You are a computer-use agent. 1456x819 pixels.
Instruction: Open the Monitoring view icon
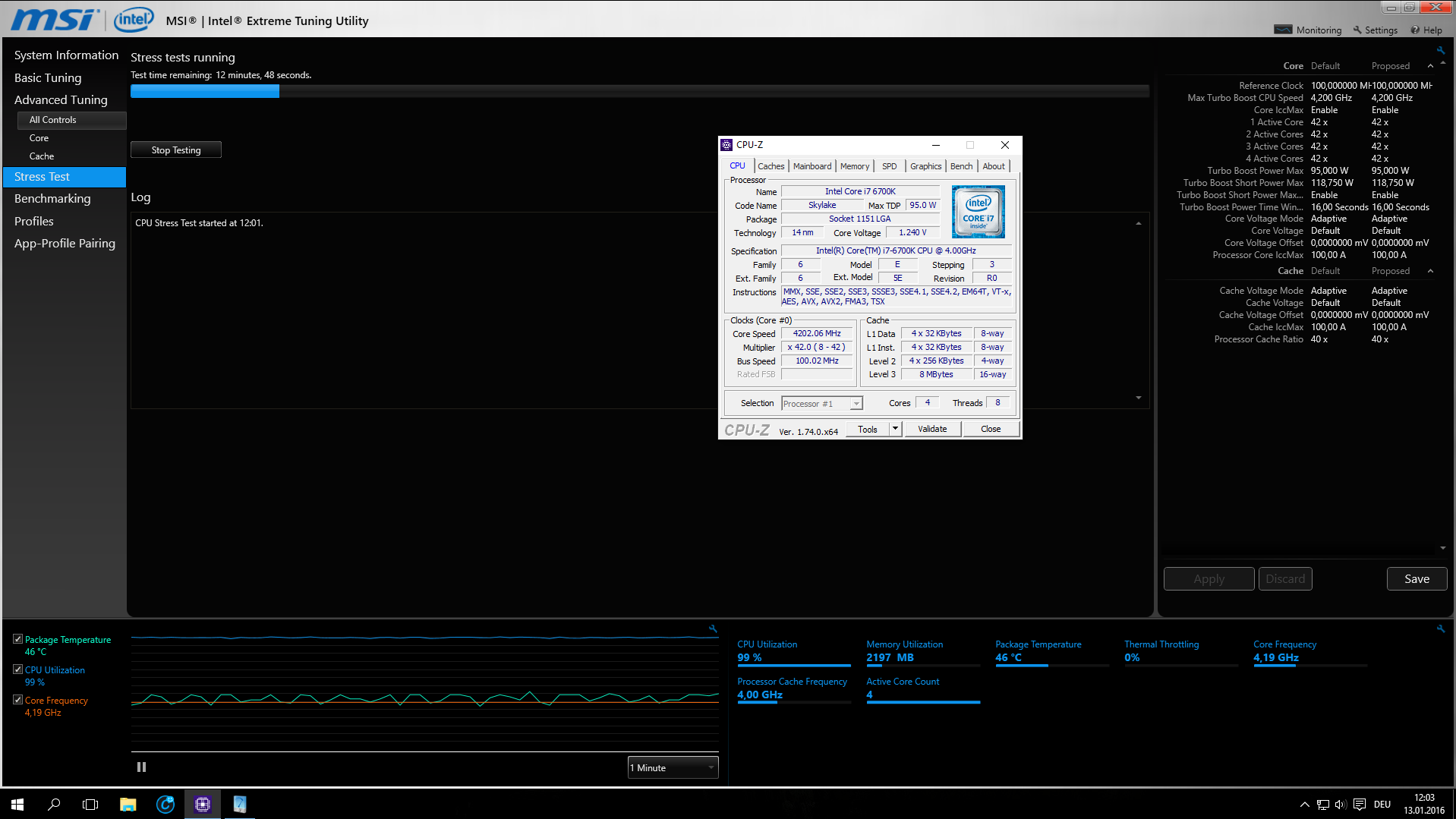[x=1283, y=30]
